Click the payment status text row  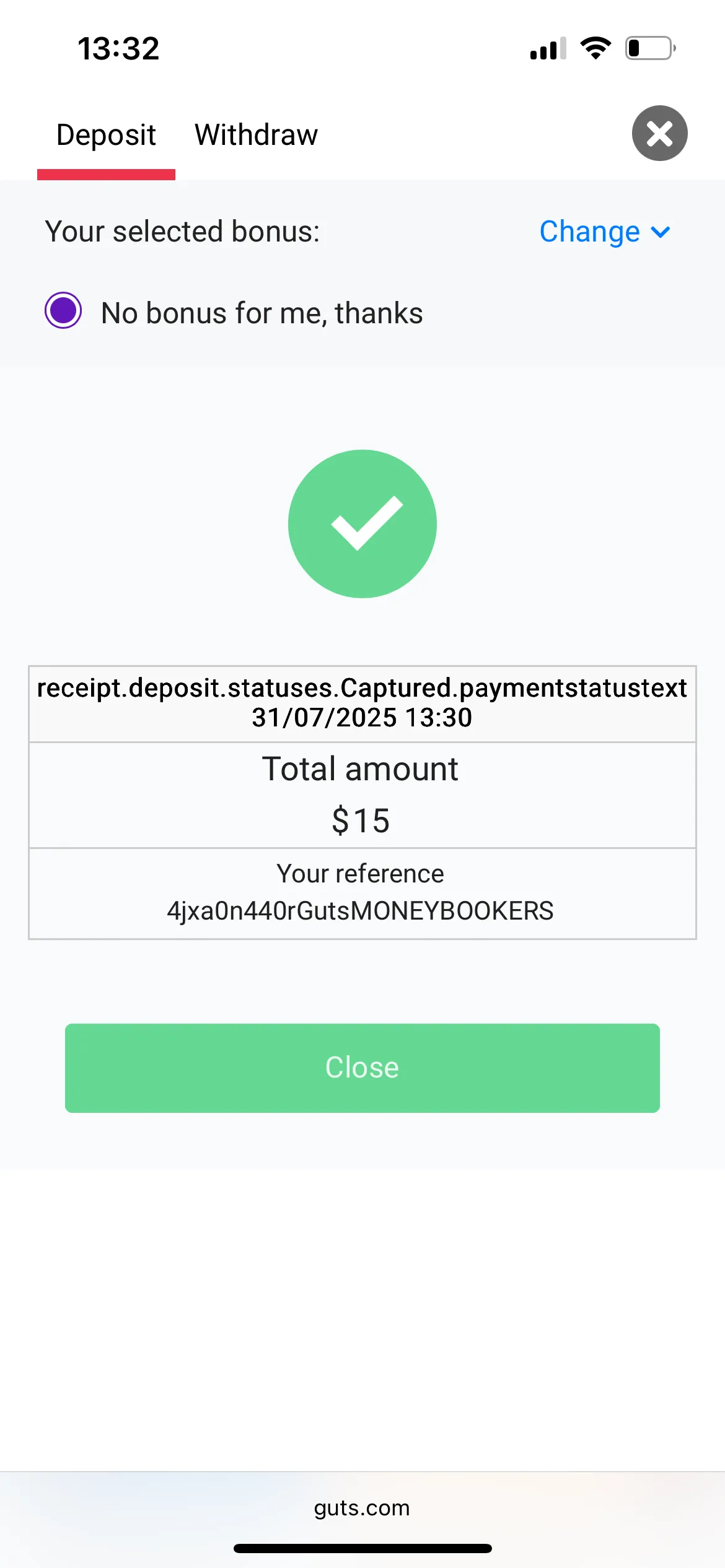pos(362,688)
